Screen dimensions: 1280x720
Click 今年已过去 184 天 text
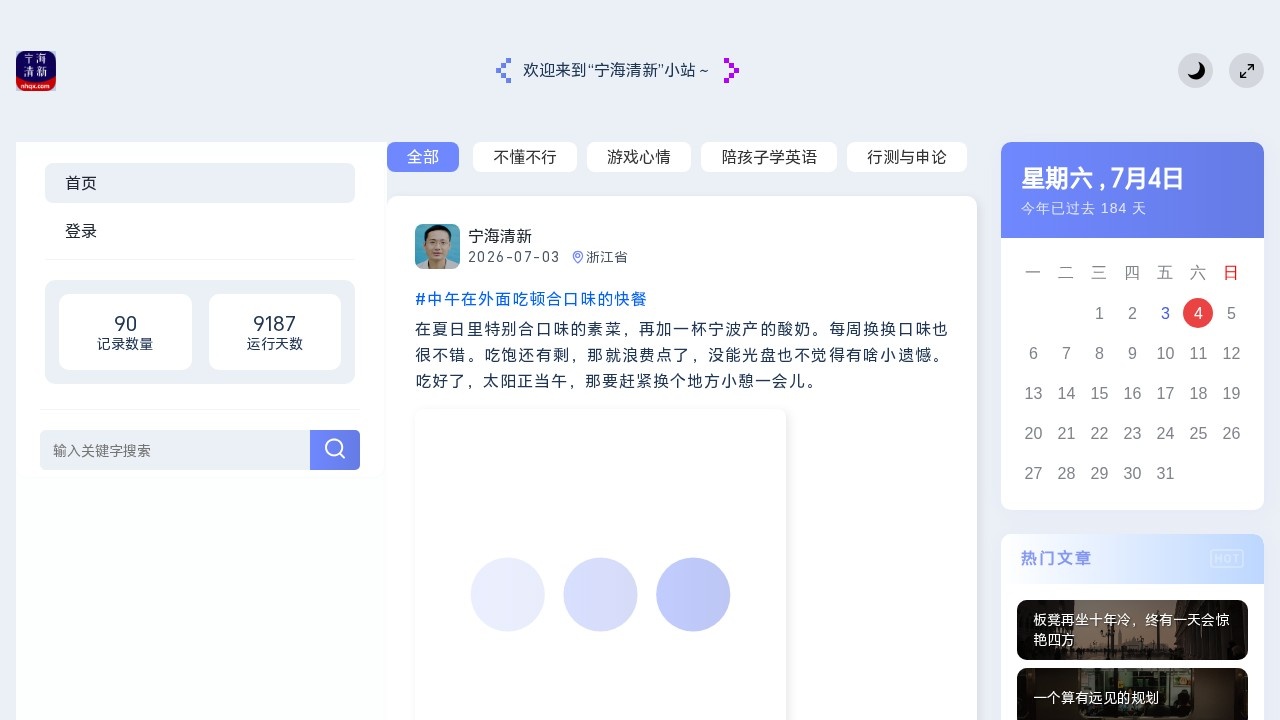(1084, 208)
